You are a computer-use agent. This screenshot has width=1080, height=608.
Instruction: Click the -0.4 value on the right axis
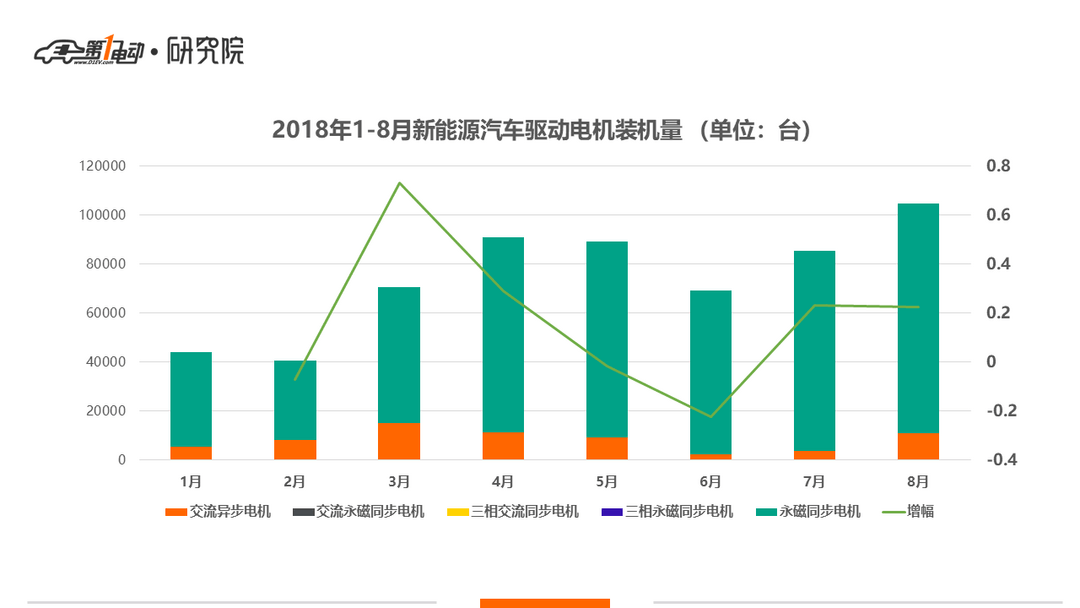click(1001, 459)
